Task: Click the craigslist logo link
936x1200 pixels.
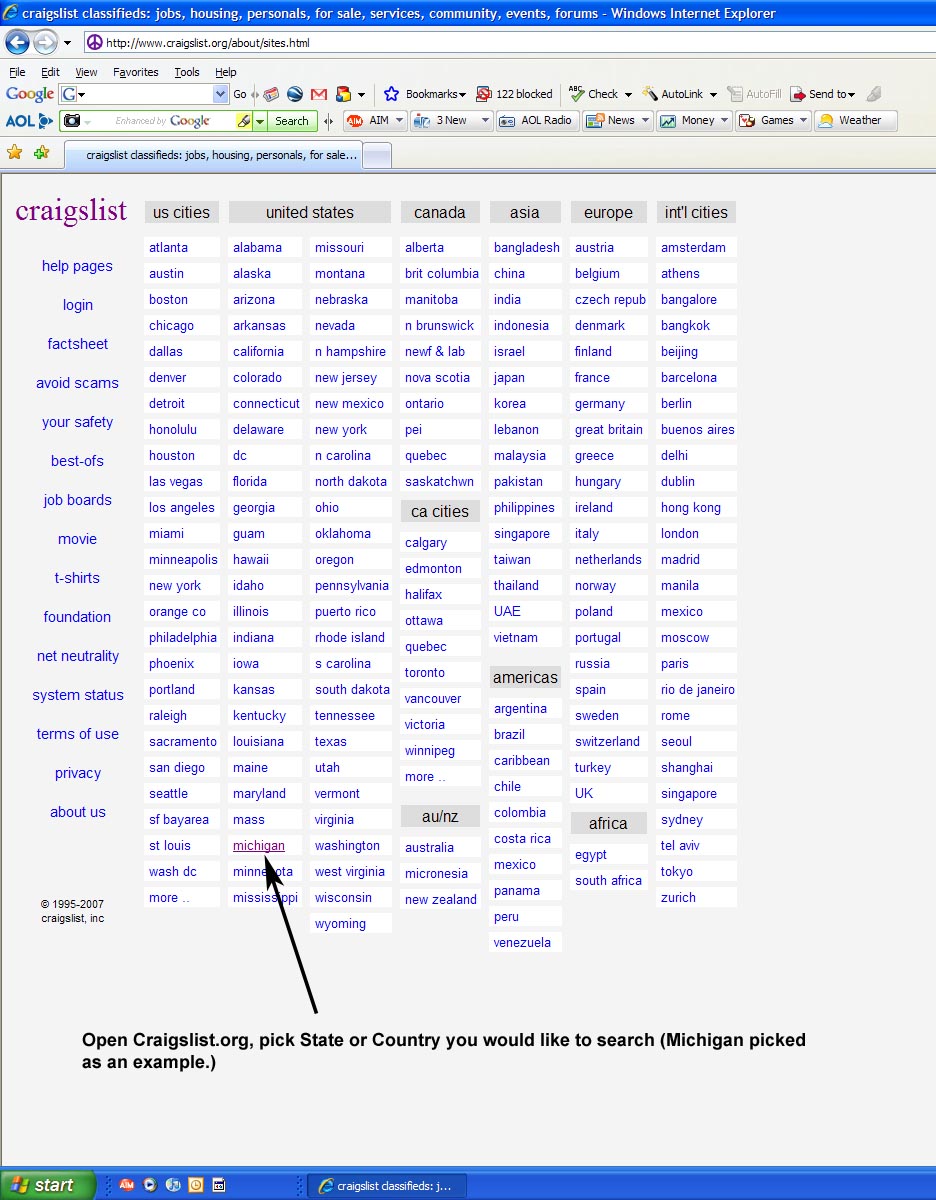Action: coord(71,211)
